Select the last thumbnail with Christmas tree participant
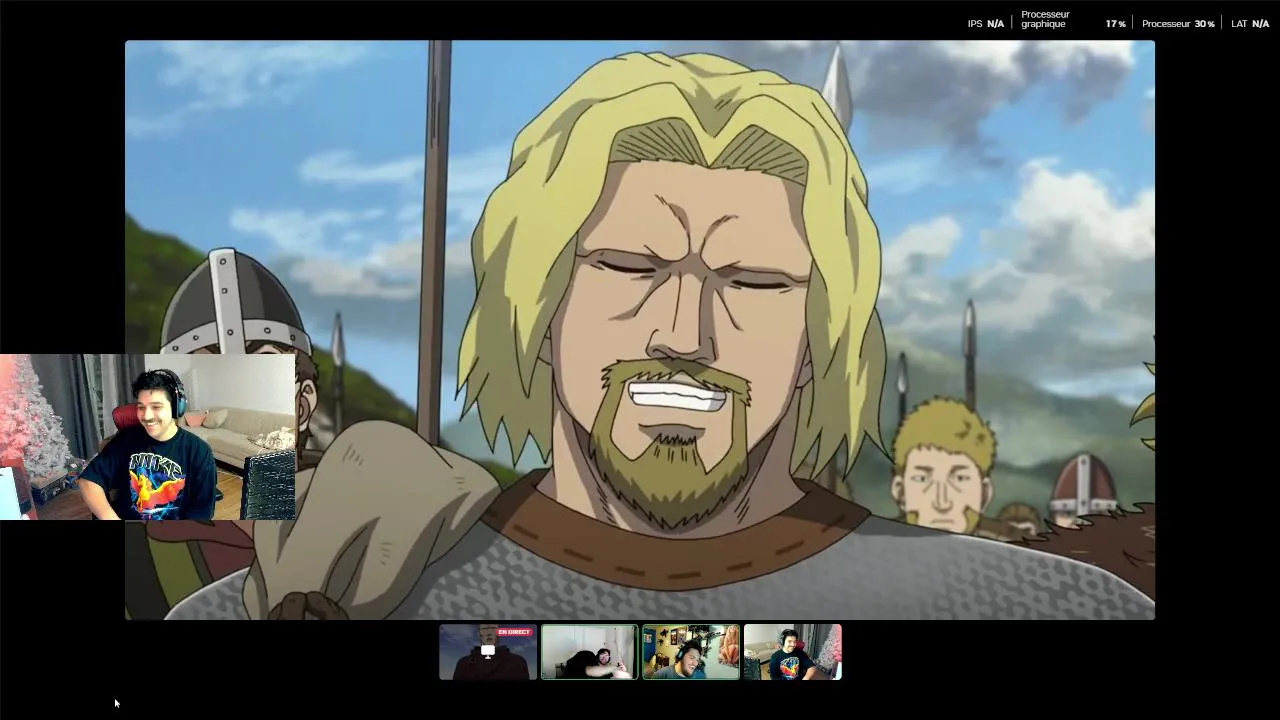 pyautogui.click(x=793, y=652)
